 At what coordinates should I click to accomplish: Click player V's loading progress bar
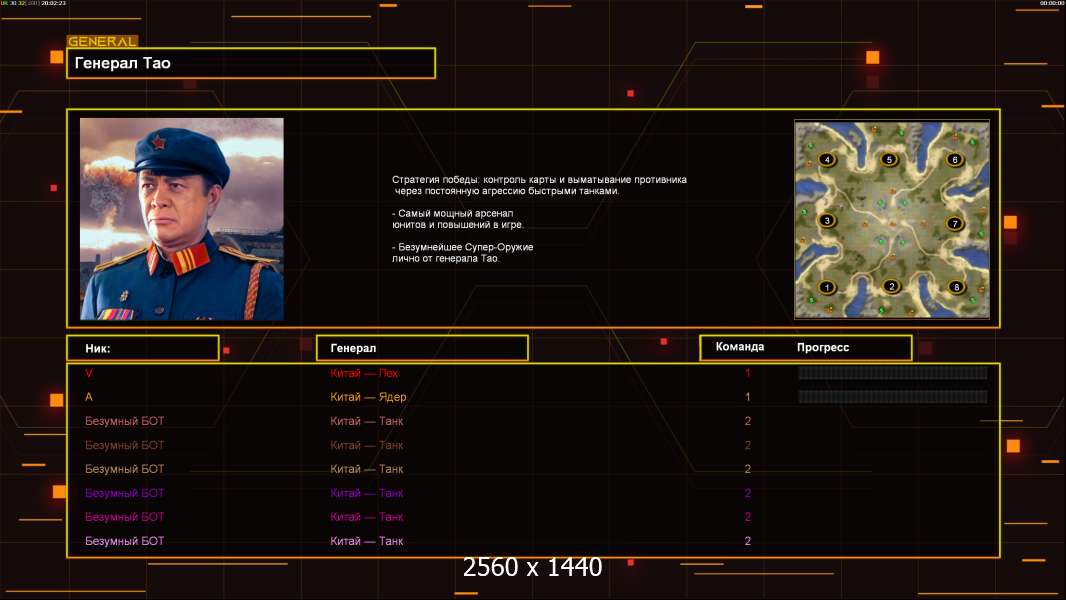pos(893,372)
